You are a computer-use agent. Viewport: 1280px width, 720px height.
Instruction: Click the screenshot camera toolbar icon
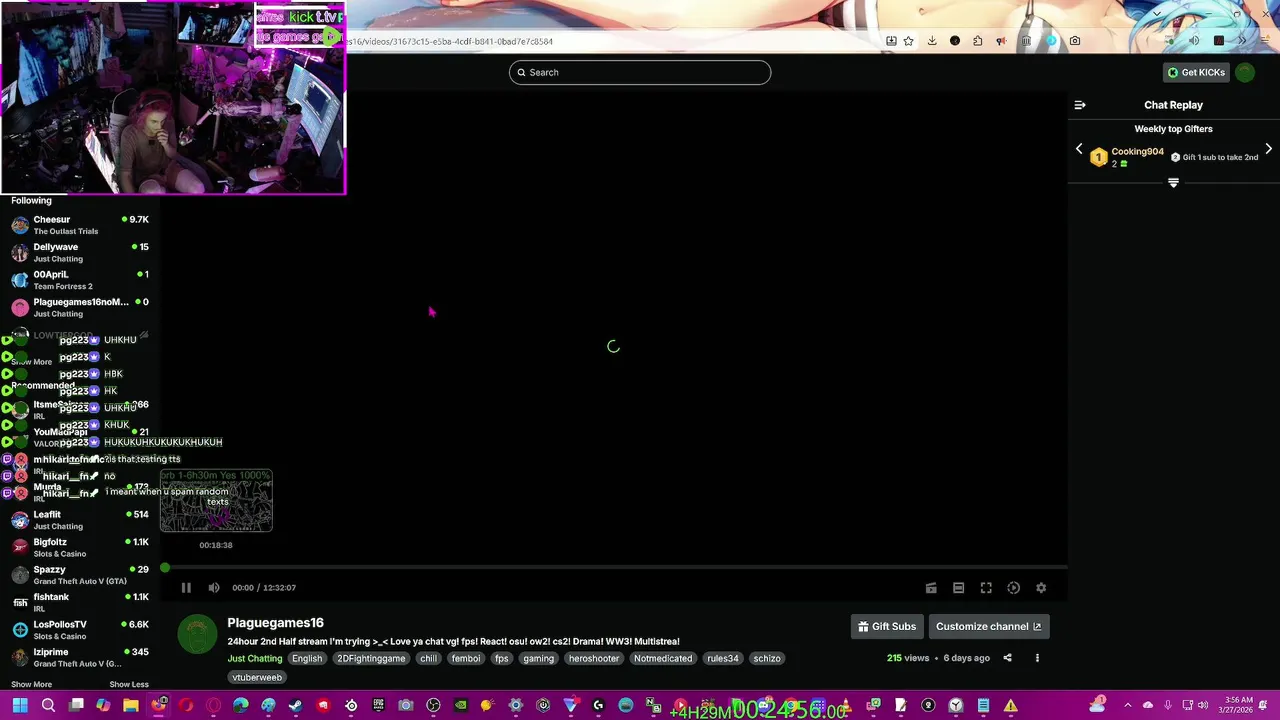pos(1075,41)
